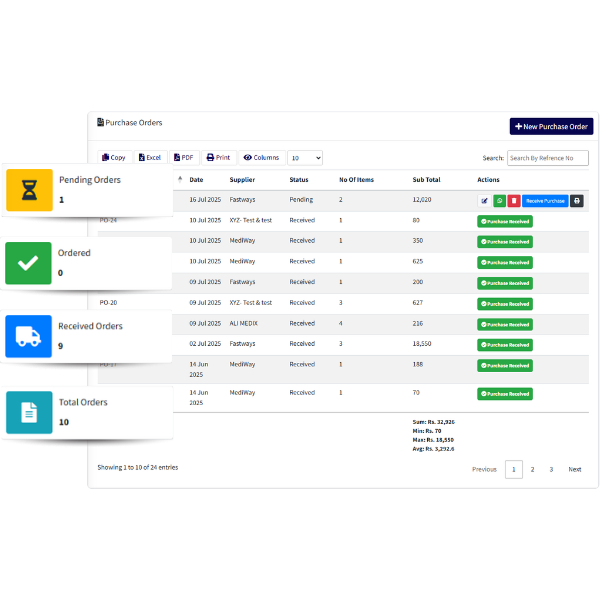Export table with the PDF button
Viewport: 600px width, 600px height.
183,158
